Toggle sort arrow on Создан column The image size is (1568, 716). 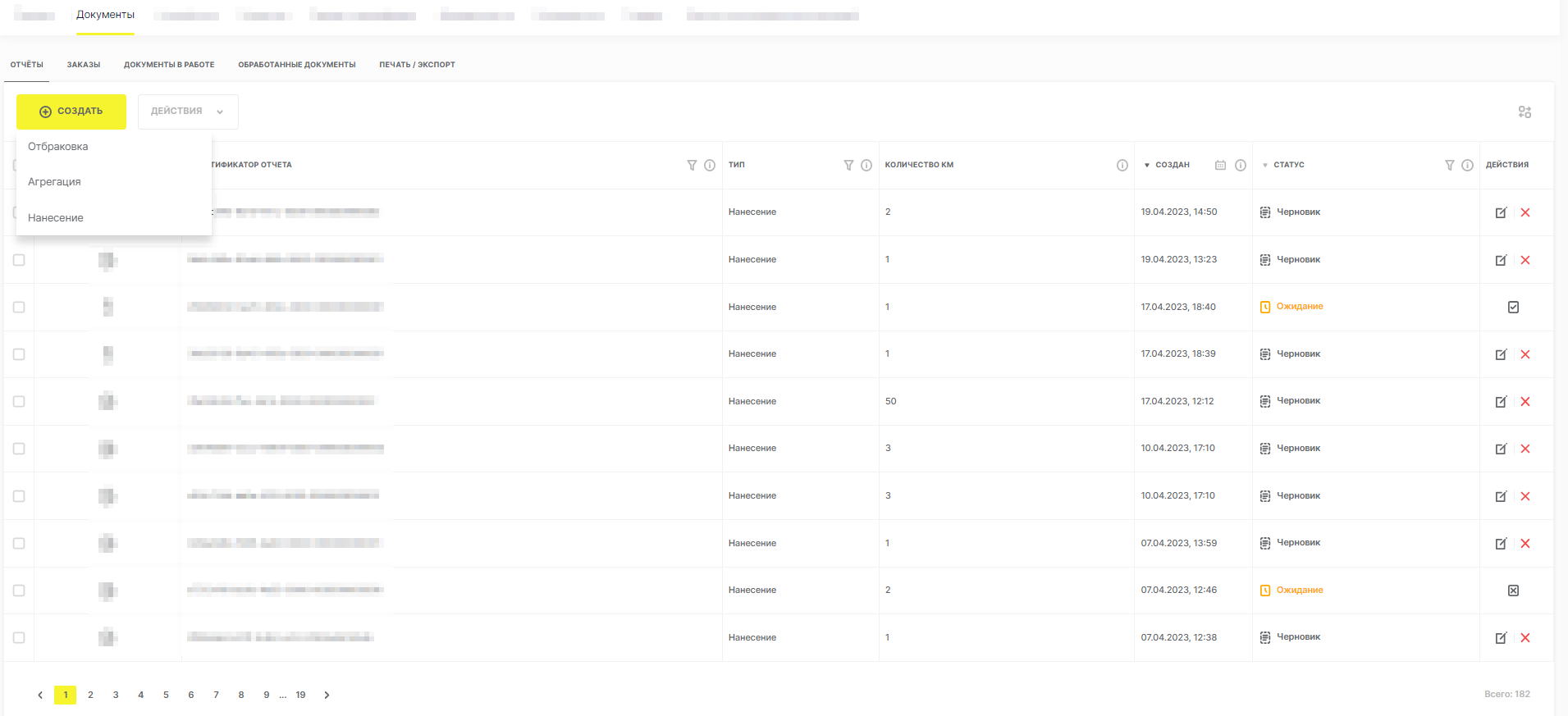coord(1146,165)
